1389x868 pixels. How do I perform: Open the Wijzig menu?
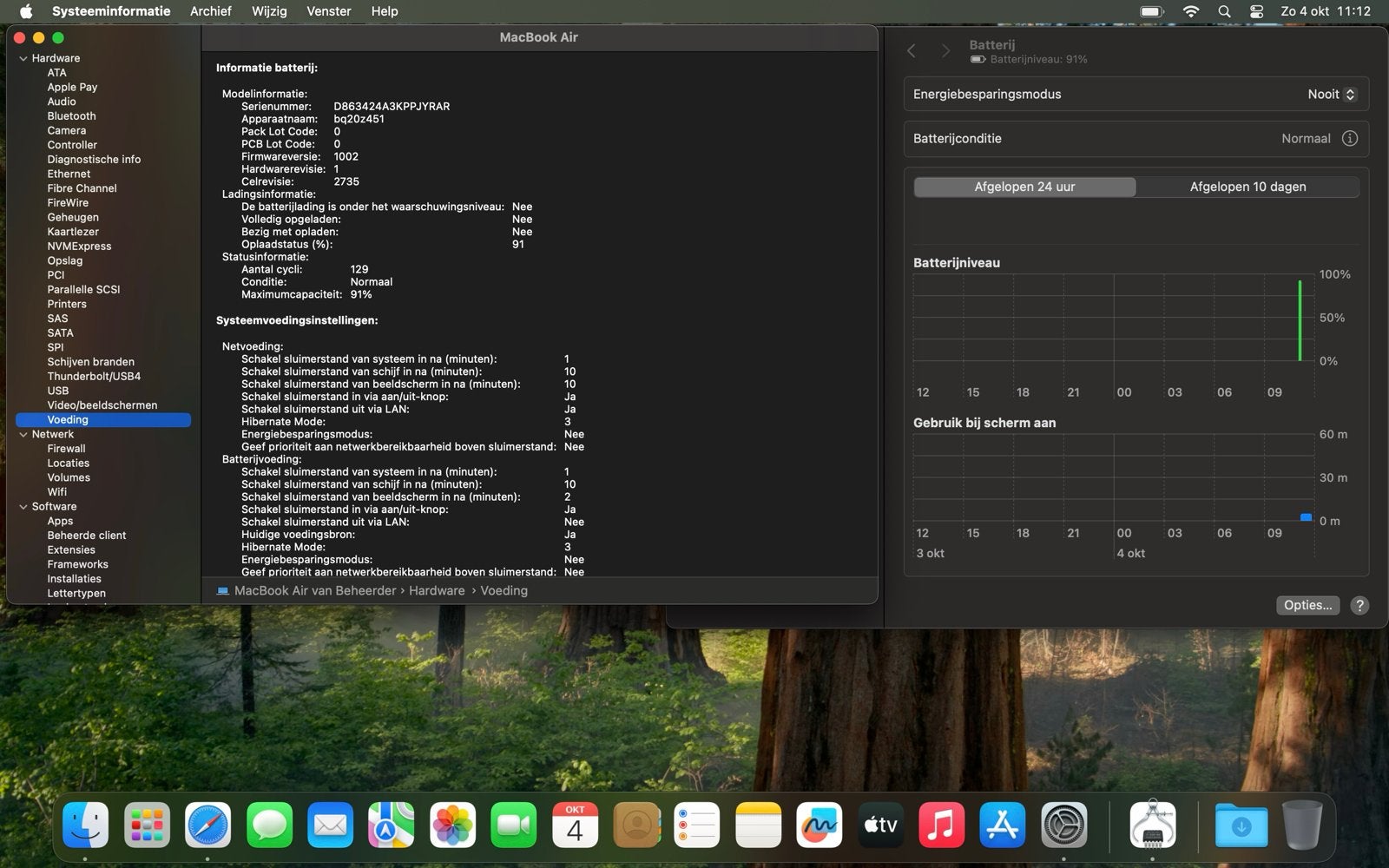point(269,11)
